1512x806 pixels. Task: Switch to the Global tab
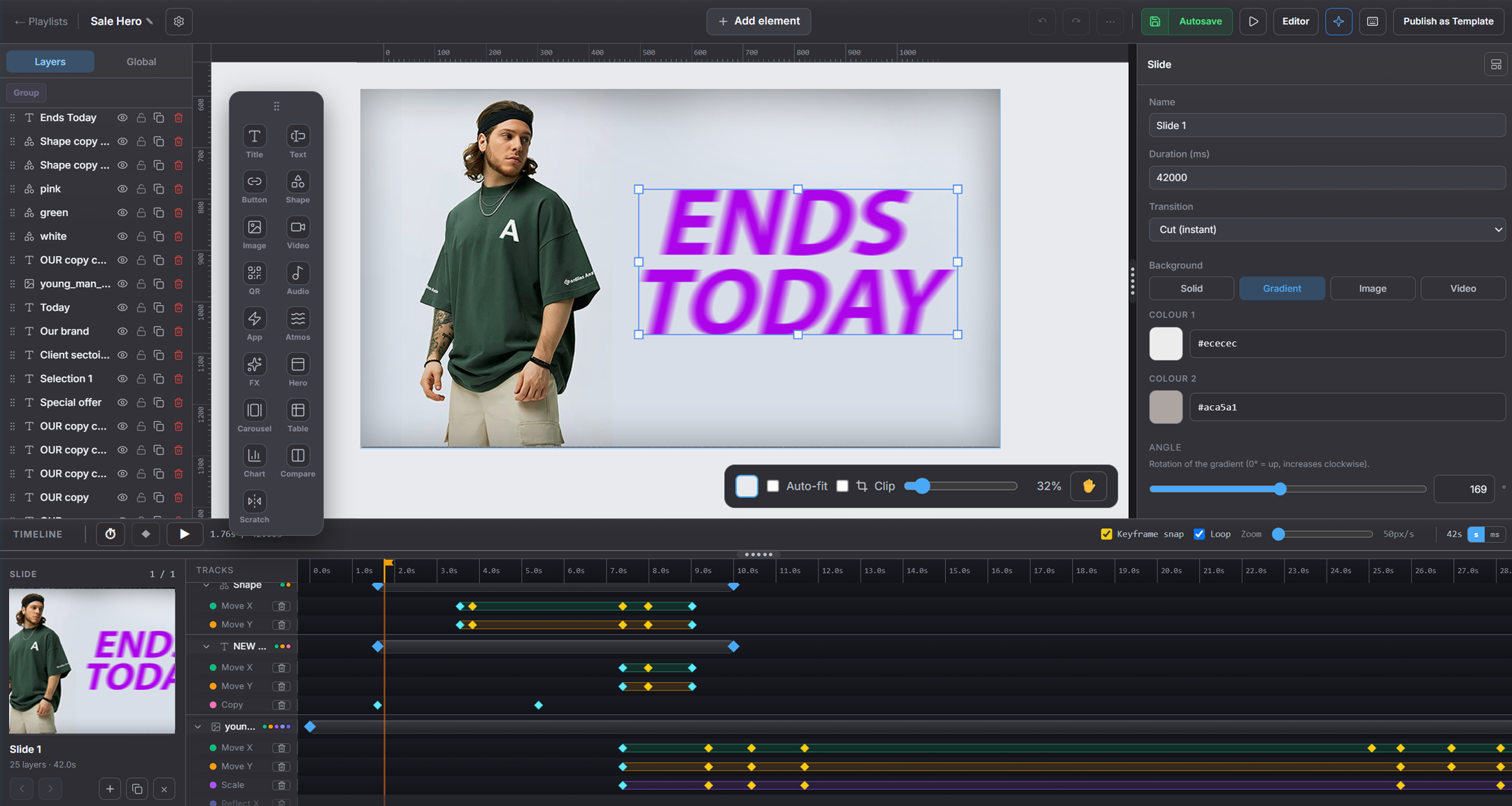[x=141, y=62]
